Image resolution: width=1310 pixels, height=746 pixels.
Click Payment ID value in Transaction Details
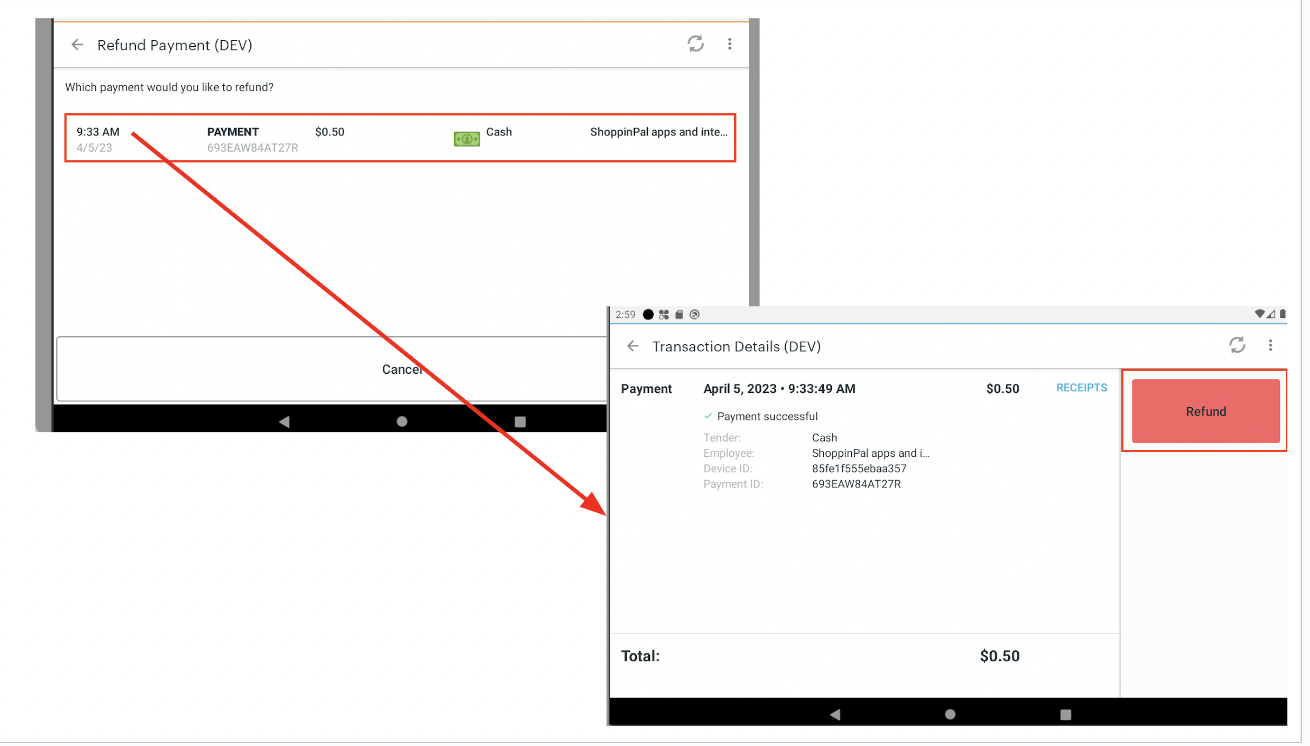856,484
